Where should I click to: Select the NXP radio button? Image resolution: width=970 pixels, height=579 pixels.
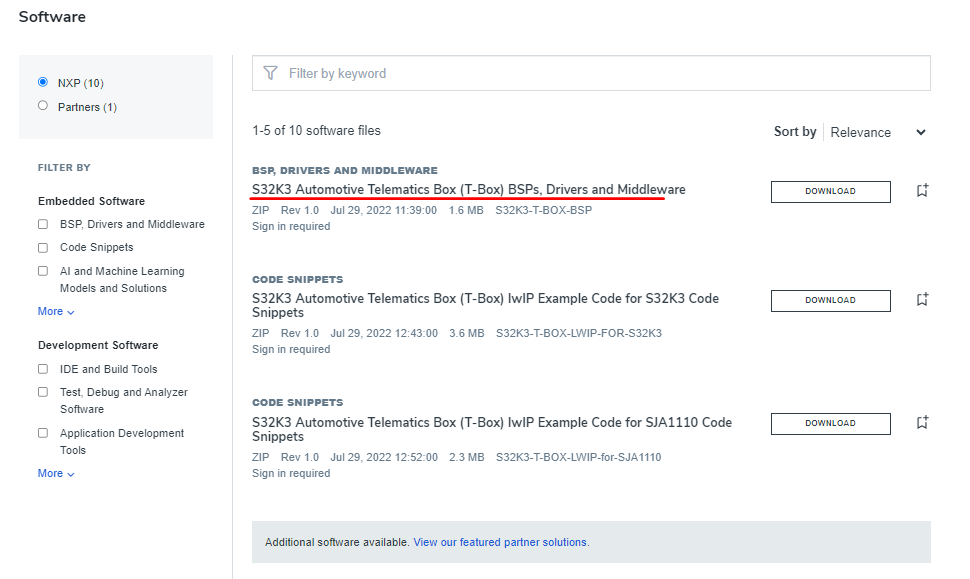pyautogui.click(x=43, y=82)
